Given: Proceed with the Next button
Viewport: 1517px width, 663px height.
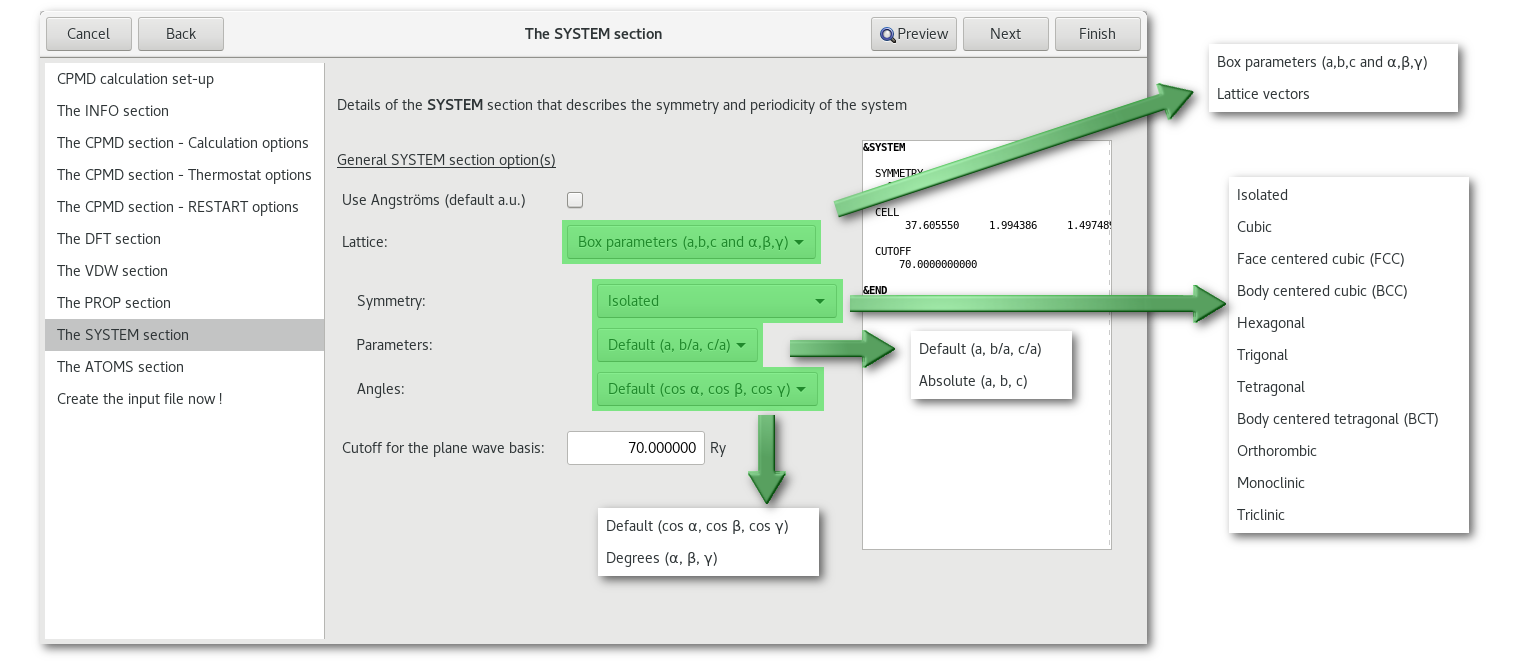Looking at the screenshot, I should [1005, 34].
